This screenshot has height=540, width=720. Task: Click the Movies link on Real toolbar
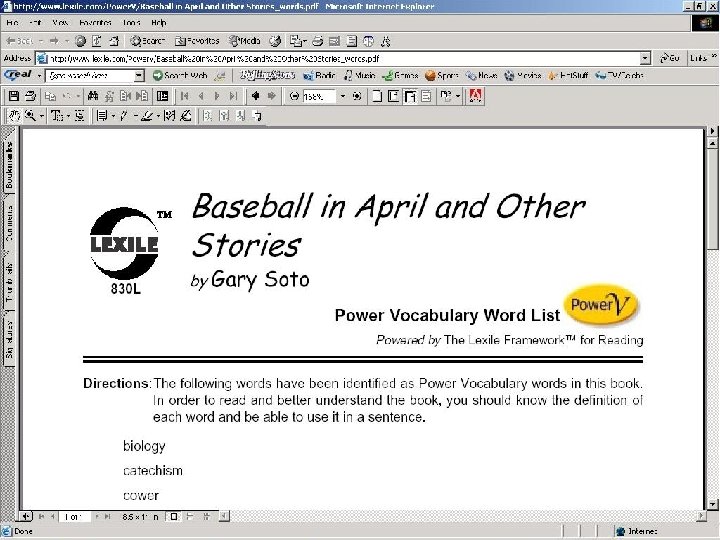click(x=523, y=75)
